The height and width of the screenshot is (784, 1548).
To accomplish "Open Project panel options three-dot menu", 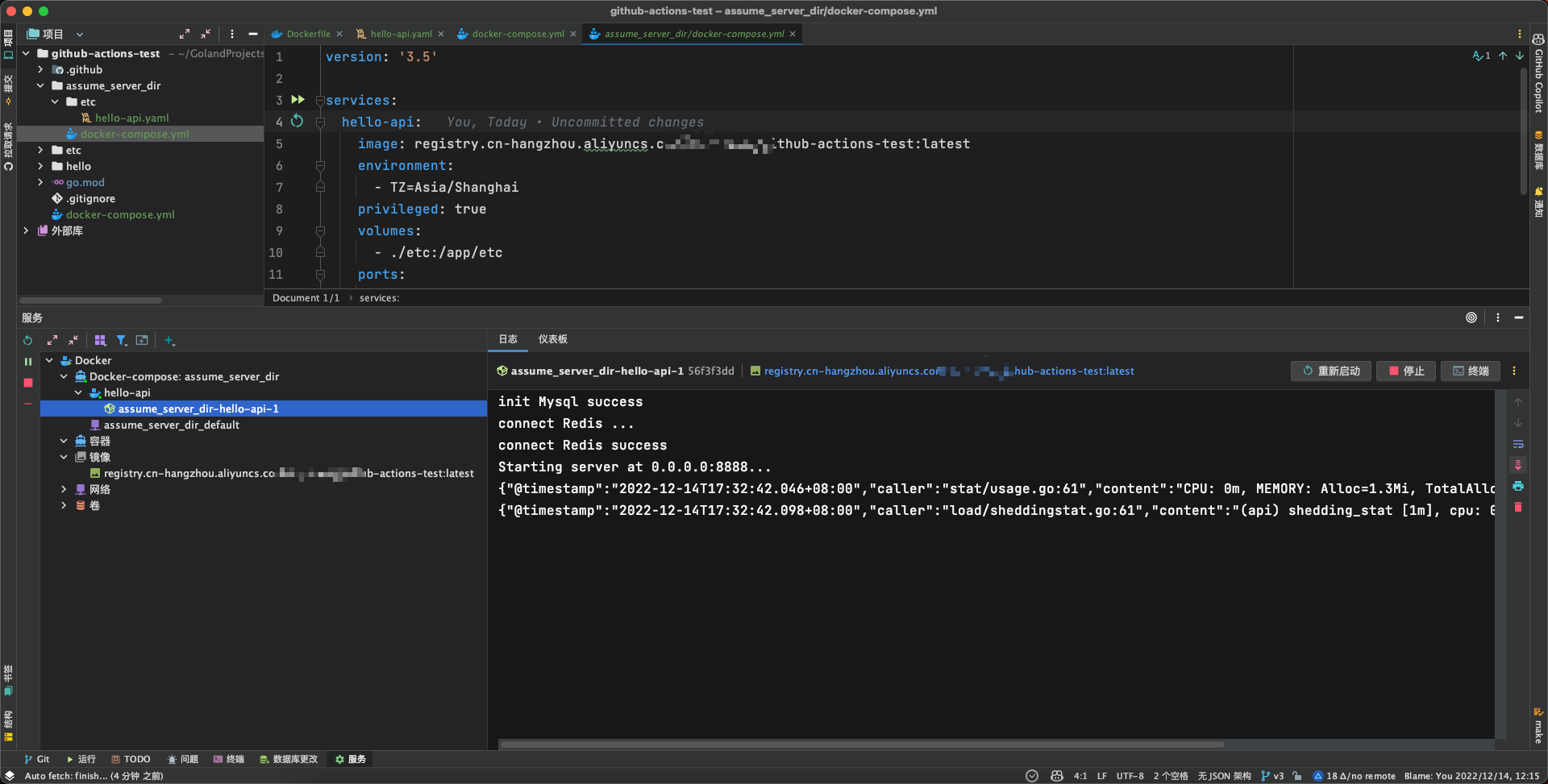I will (232, 34).
